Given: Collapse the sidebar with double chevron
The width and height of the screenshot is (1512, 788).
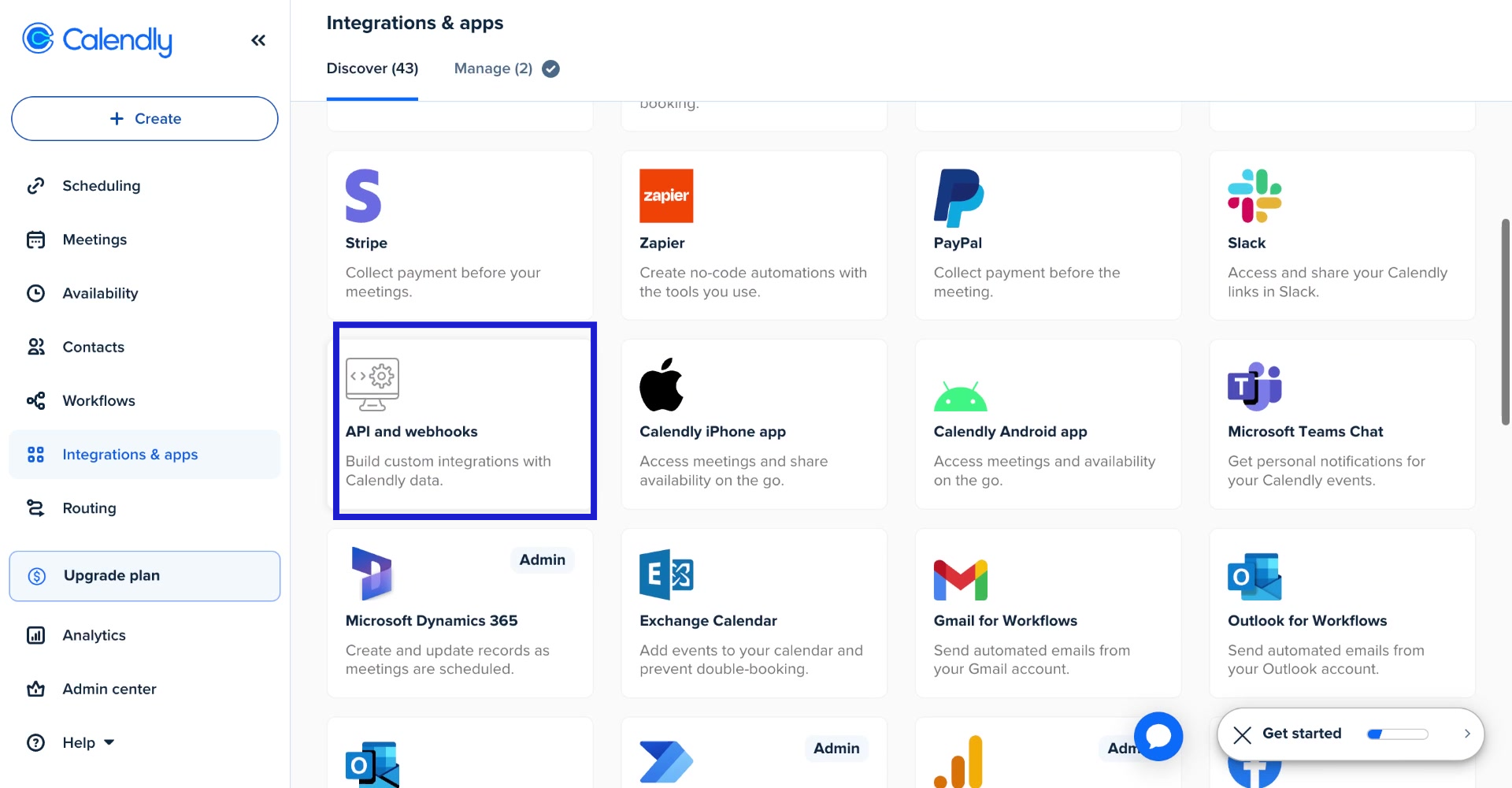Looking at the screenshot, I should pyautogui.click(x=258, y=40).
